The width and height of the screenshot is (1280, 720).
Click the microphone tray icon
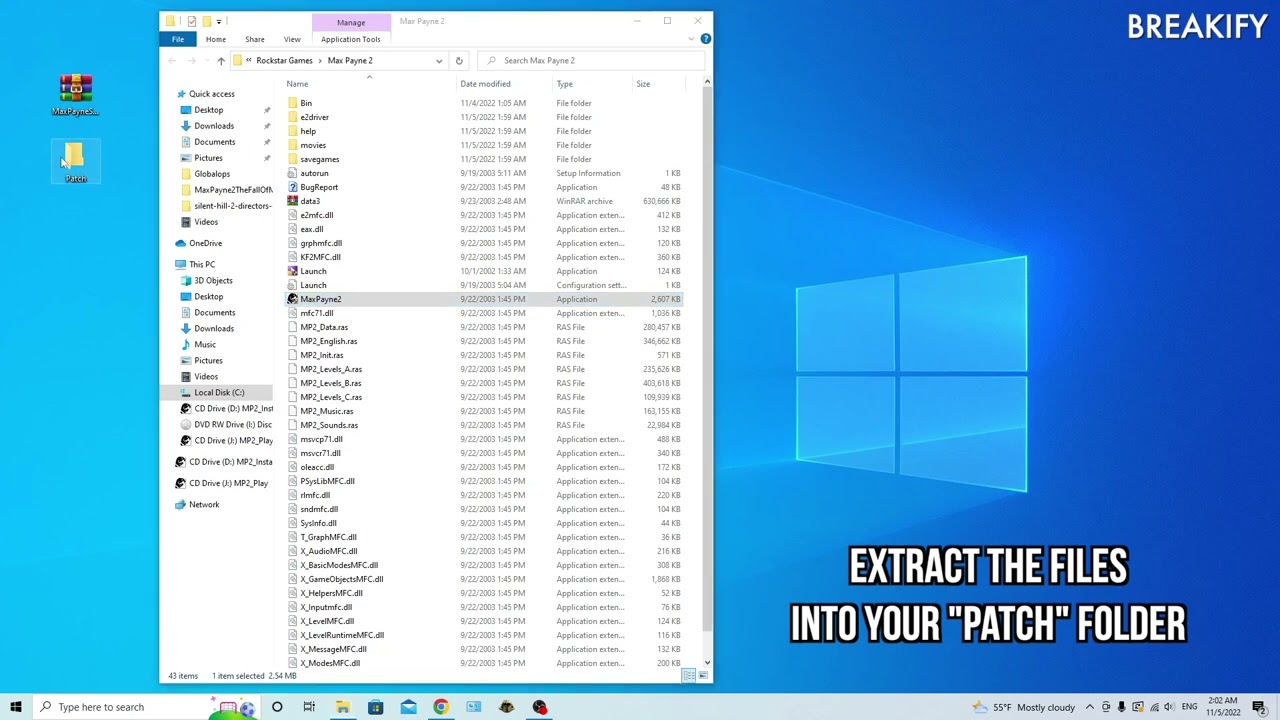[x=1121, y=707]
